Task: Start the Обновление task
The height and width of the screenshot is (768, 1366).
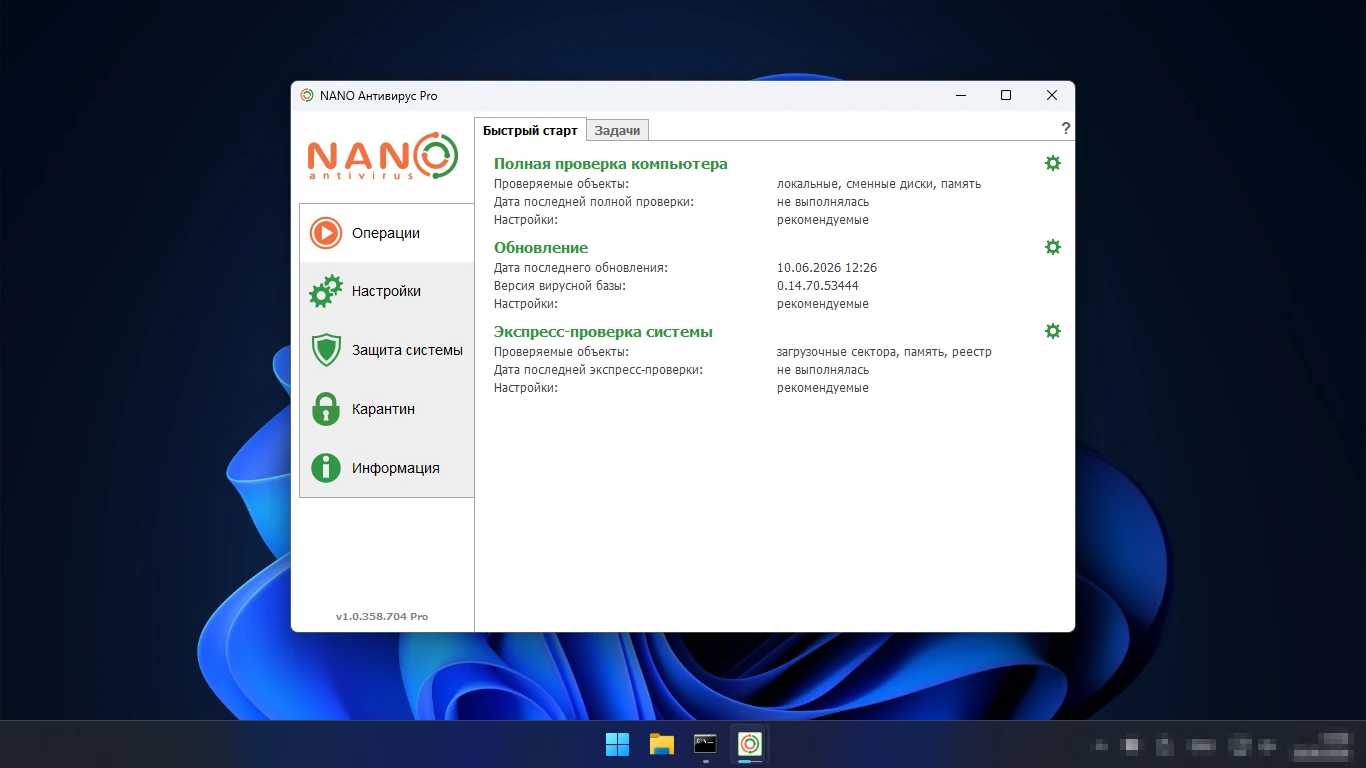Action: point(541,248)
